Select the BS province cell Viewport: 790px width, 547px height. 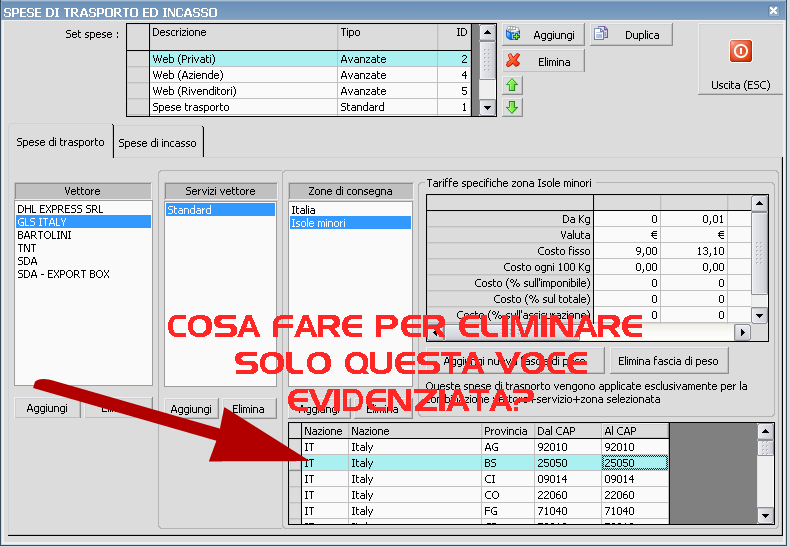coord(508,463)
